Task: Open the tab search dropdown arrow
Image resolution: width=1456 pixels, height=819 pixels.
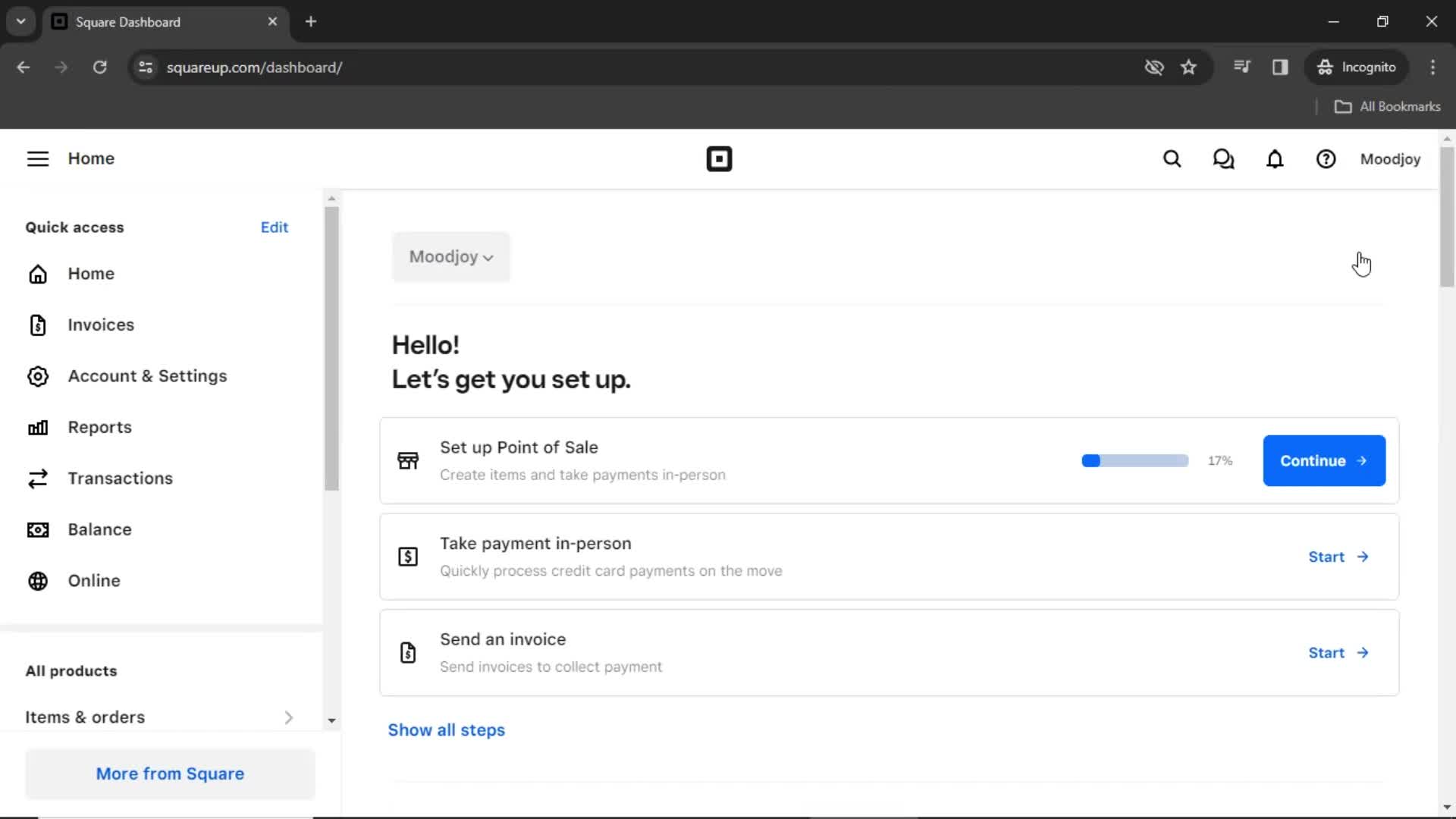Action: (x=21, y=21)
